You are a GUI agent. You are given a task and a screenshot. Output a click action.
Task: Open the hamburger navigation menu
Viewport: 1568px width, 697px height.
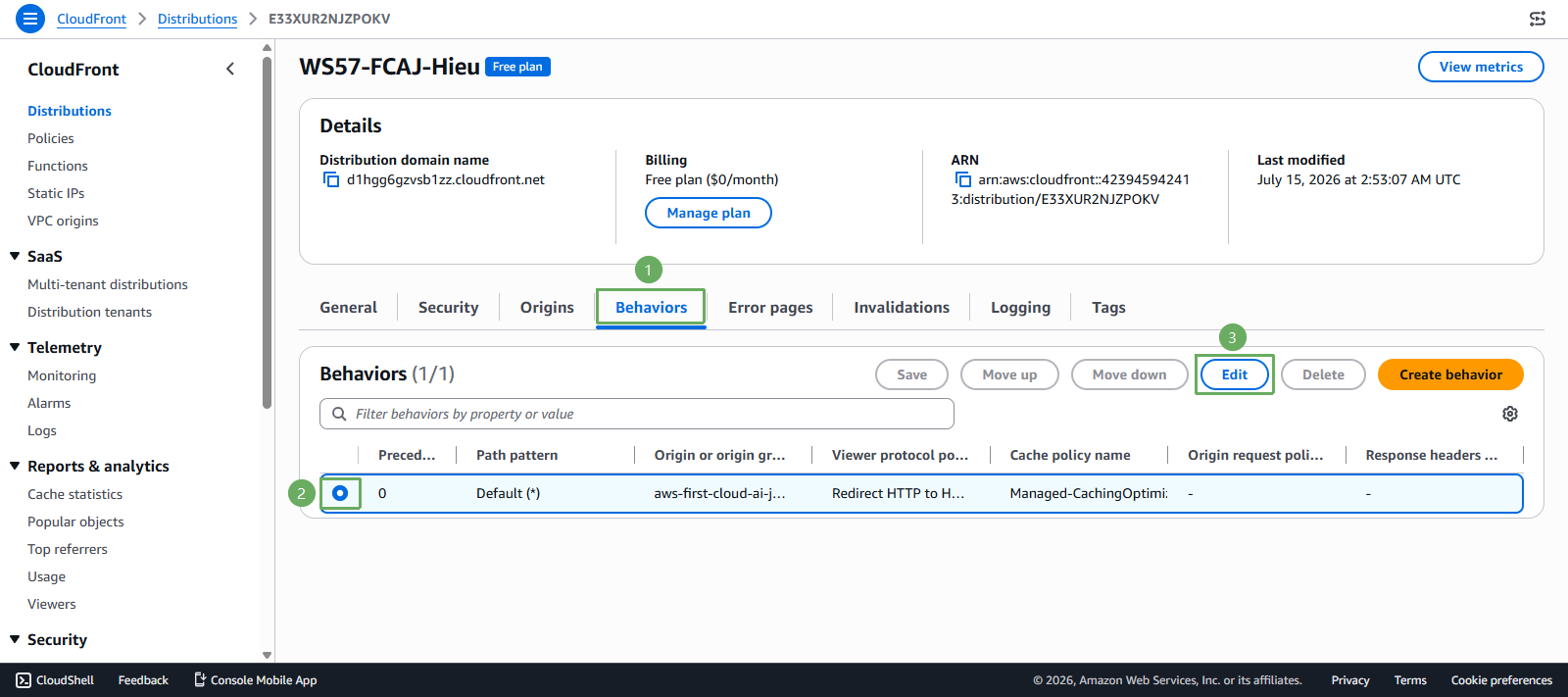[x=30, y=19]
